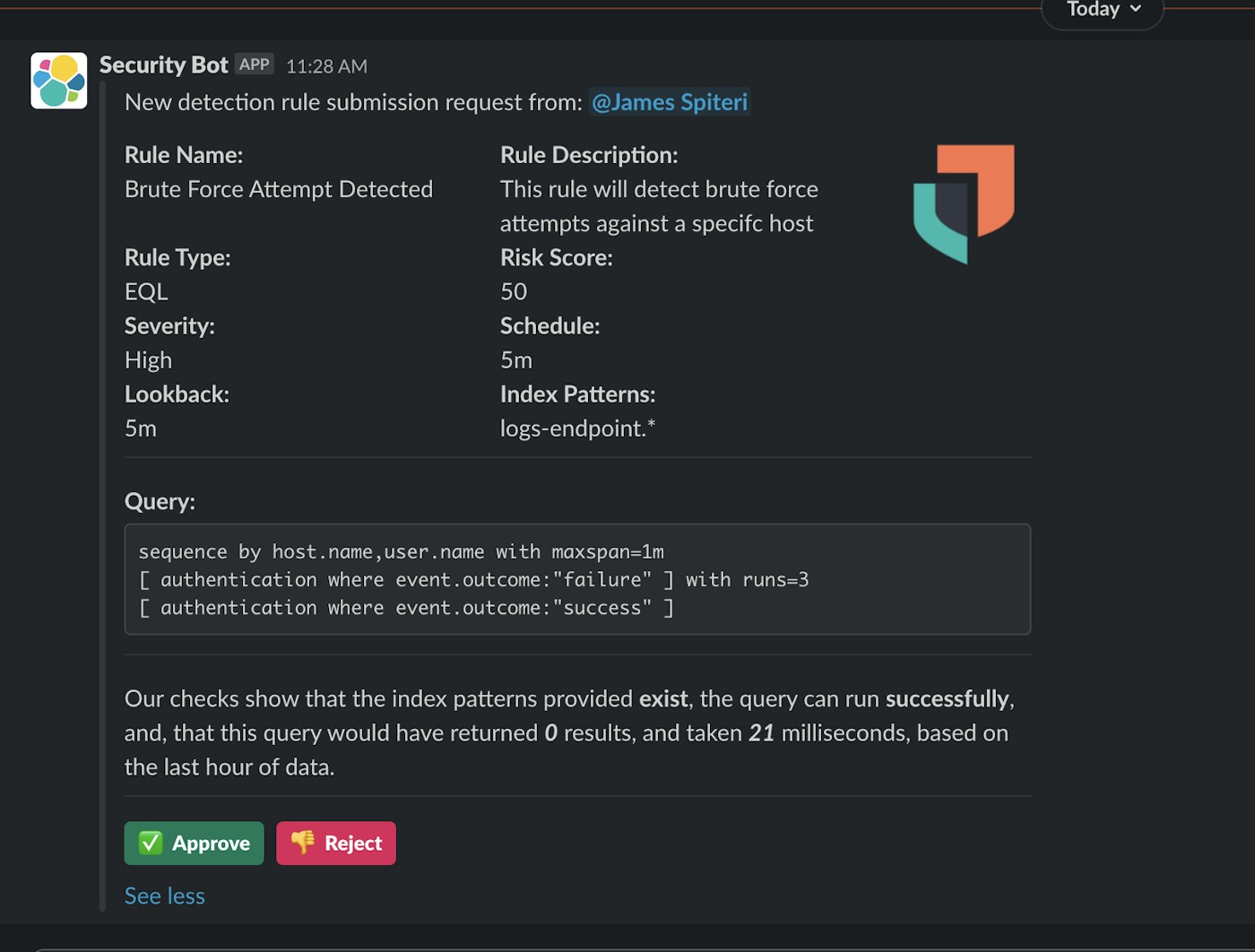Image resolution: width=1255 pixels, height=952 pixels.
Task: Click the green checkmark icon on Approve
Action: coord(151,843)
